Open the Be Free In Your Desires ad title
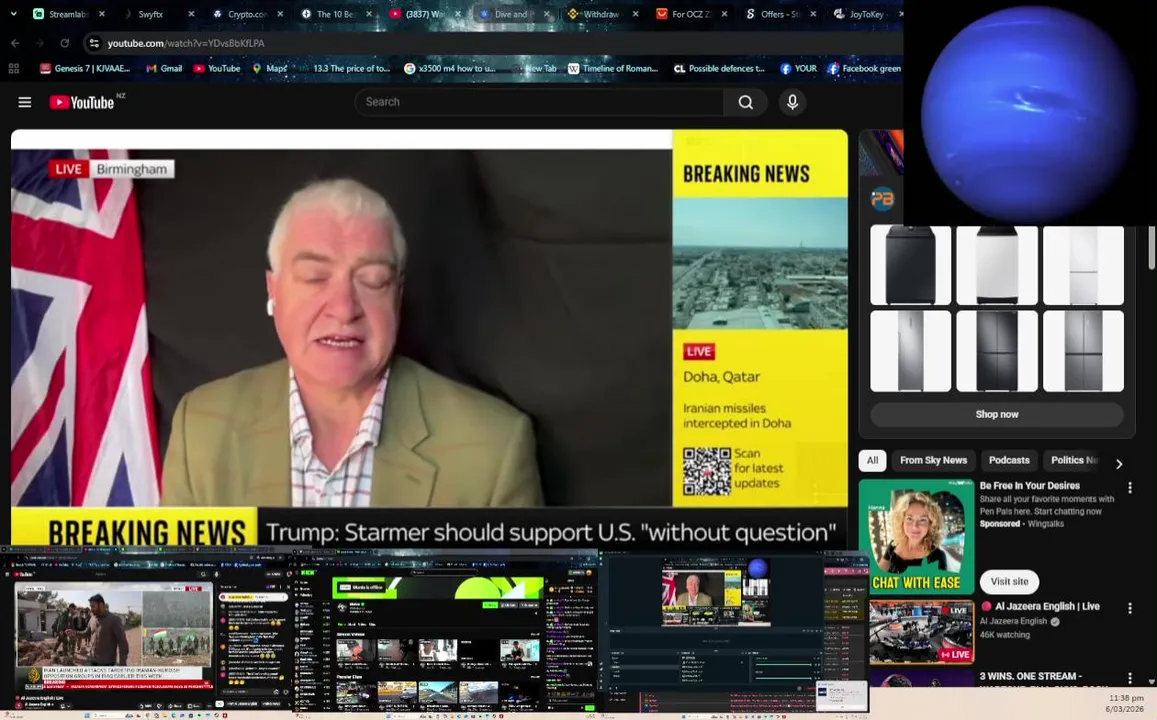 coord(1029,485)
